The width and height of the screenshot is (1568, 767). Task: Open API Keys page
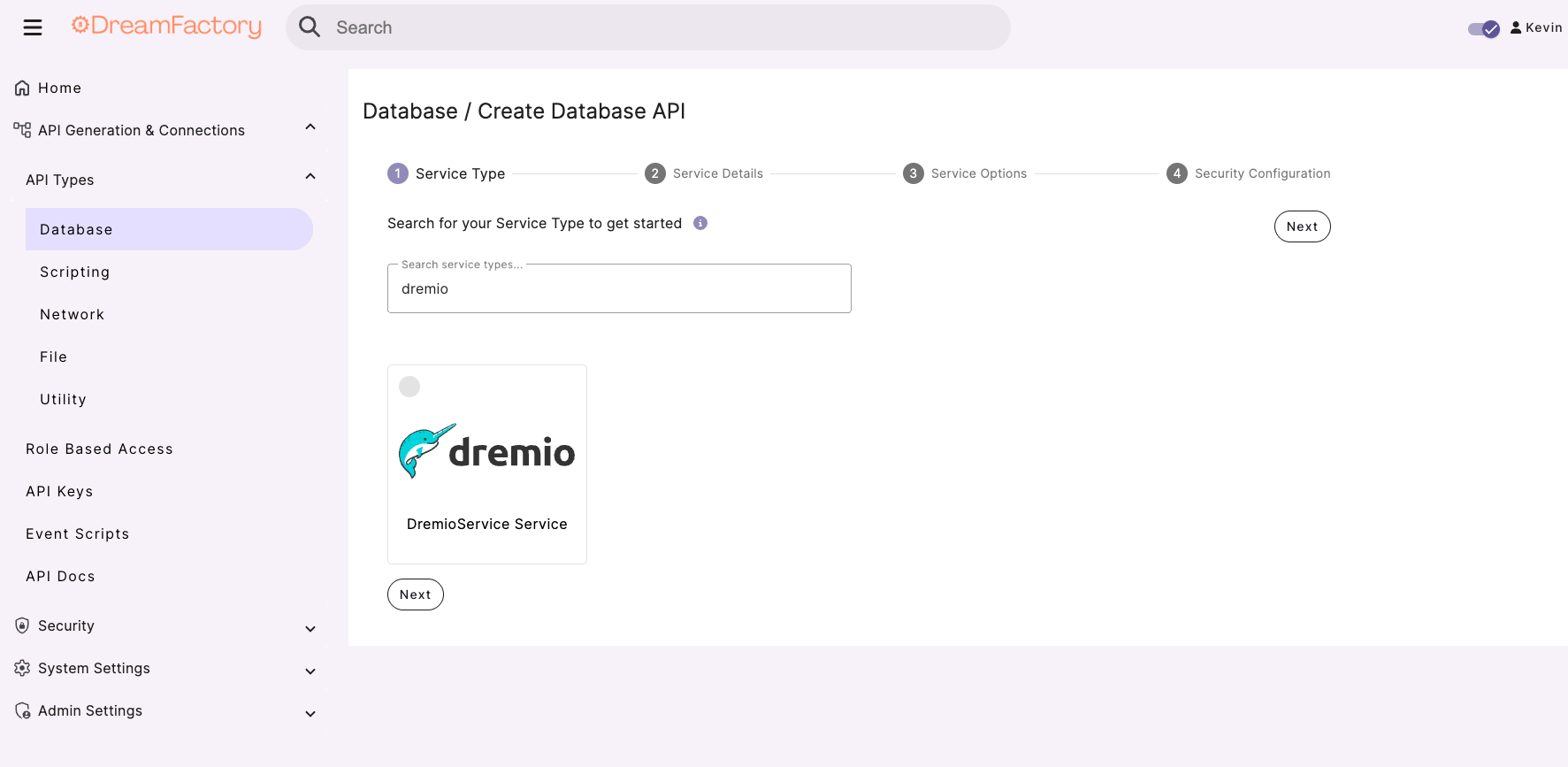(x=59, y=491)
